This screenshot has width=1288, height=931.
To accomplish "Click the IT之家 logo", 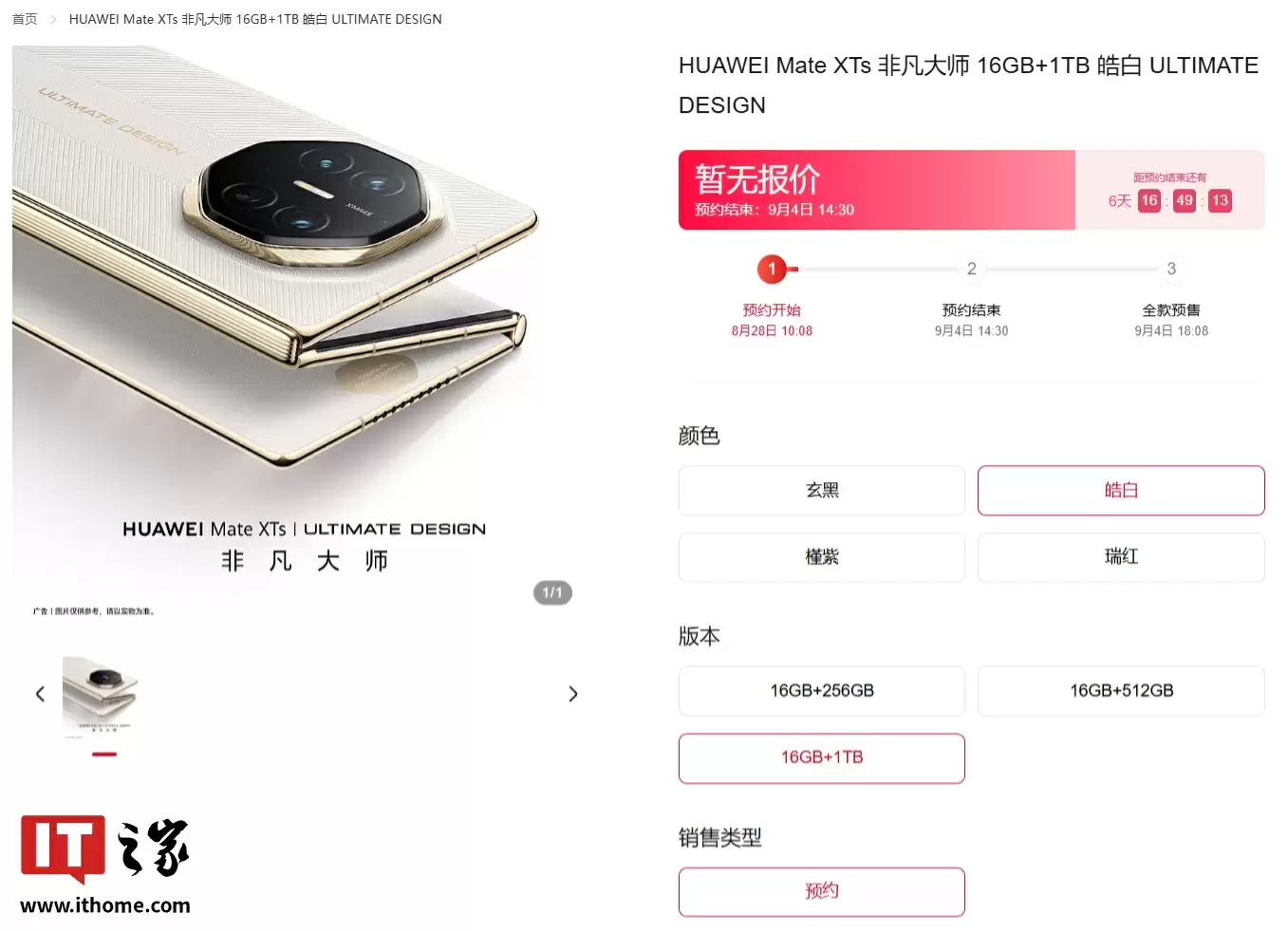I will 104,847.
